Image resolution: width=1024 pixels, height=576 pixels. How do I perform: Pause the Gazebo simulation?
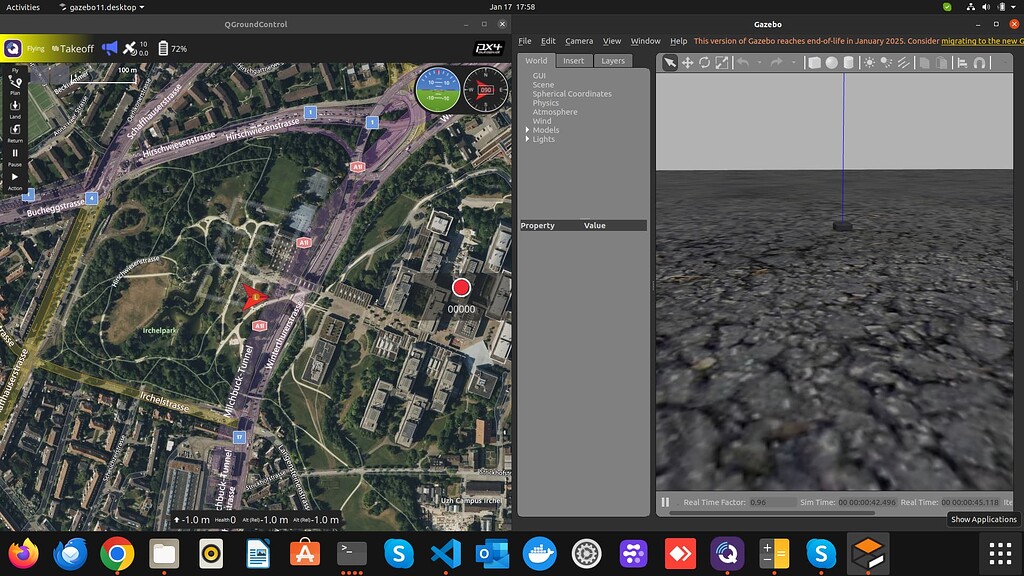pos(664,502)
